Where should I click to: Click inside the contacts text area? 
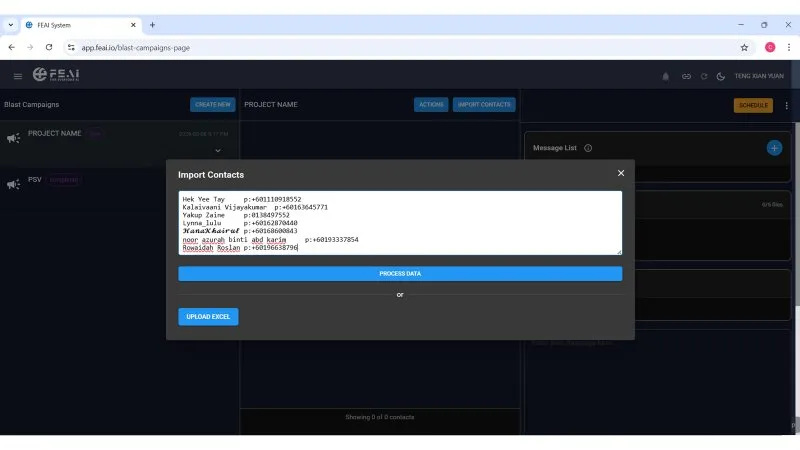400,223
